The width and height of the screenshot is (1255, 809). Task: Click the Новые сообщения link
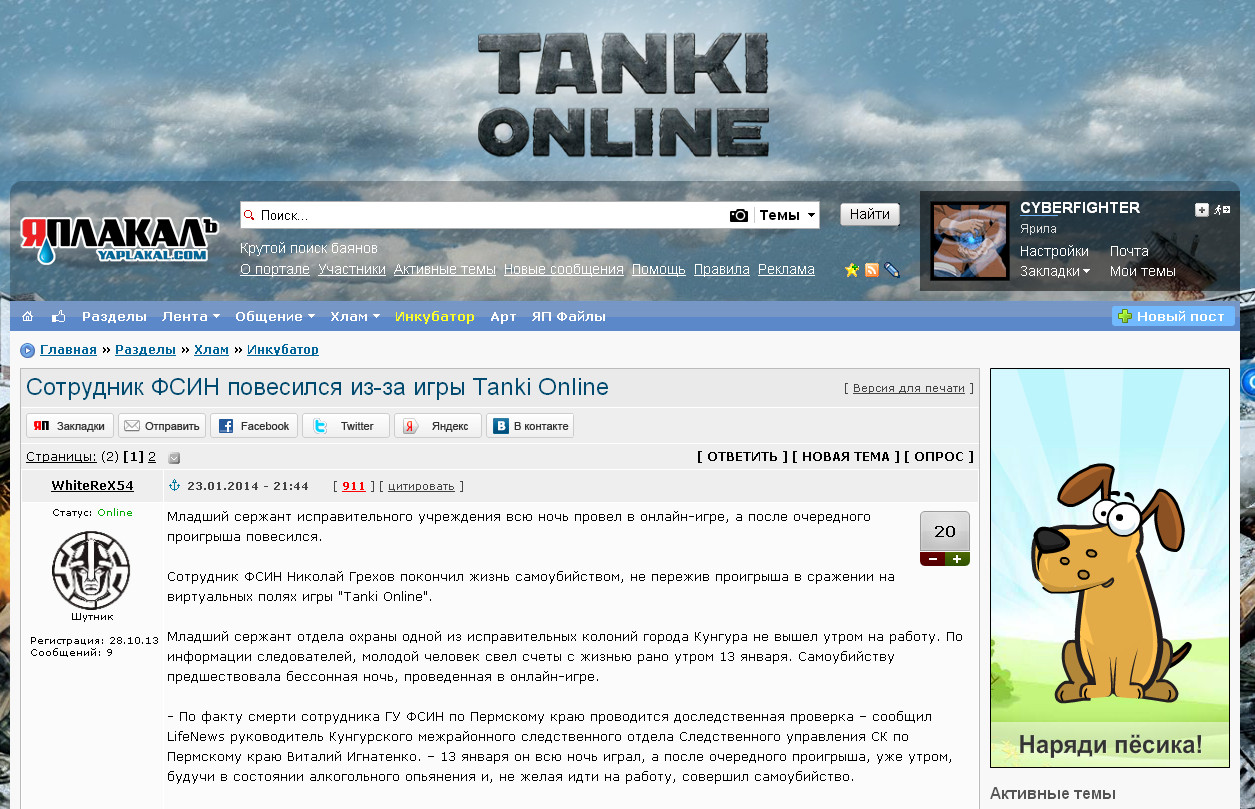point(564,269)
